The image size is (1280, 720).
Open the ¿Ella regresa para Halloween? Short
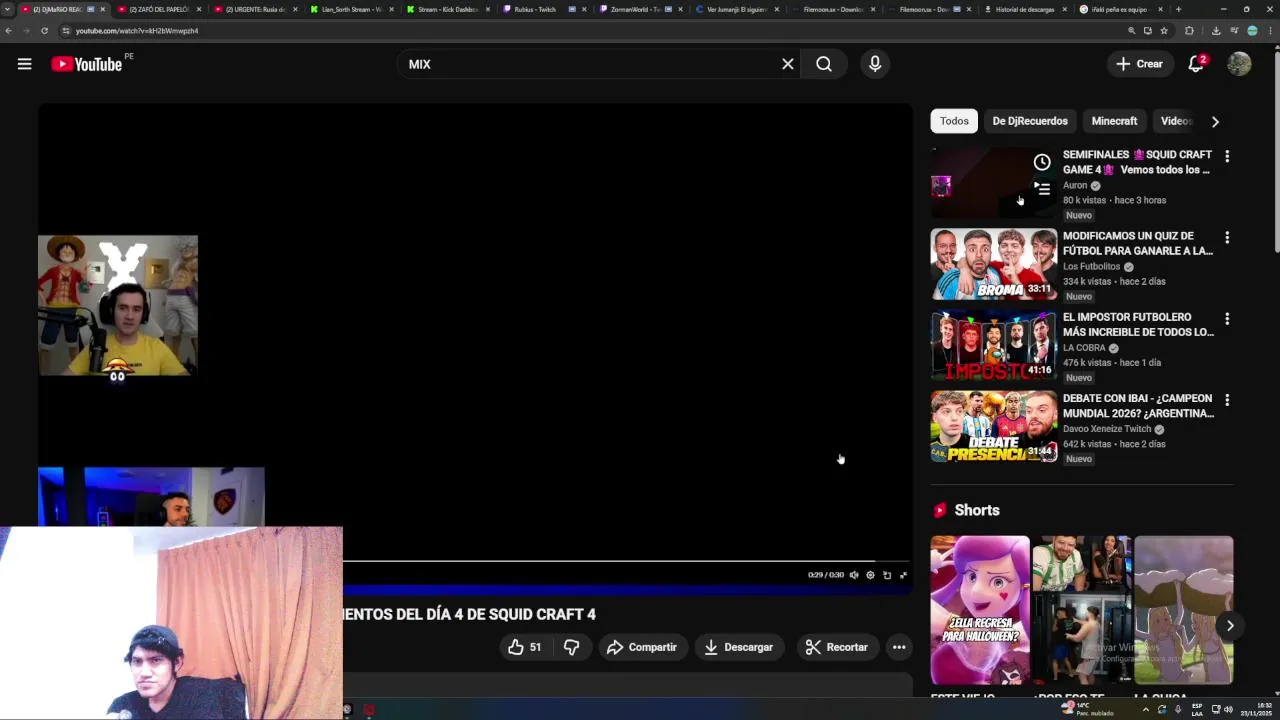pyautogui.click(x=980, y=610)
